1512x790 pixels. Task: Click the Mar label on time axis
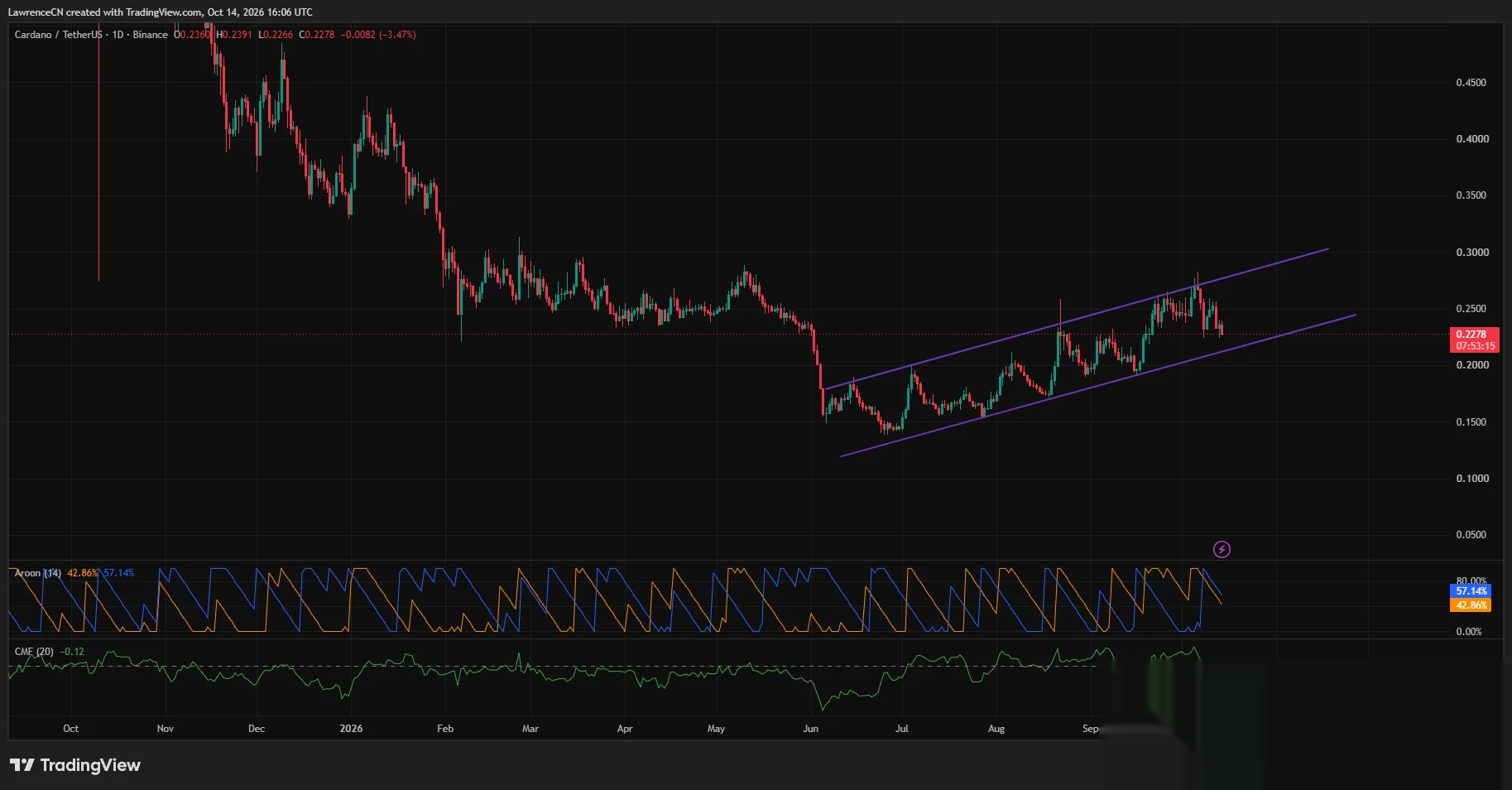point(530,729)
